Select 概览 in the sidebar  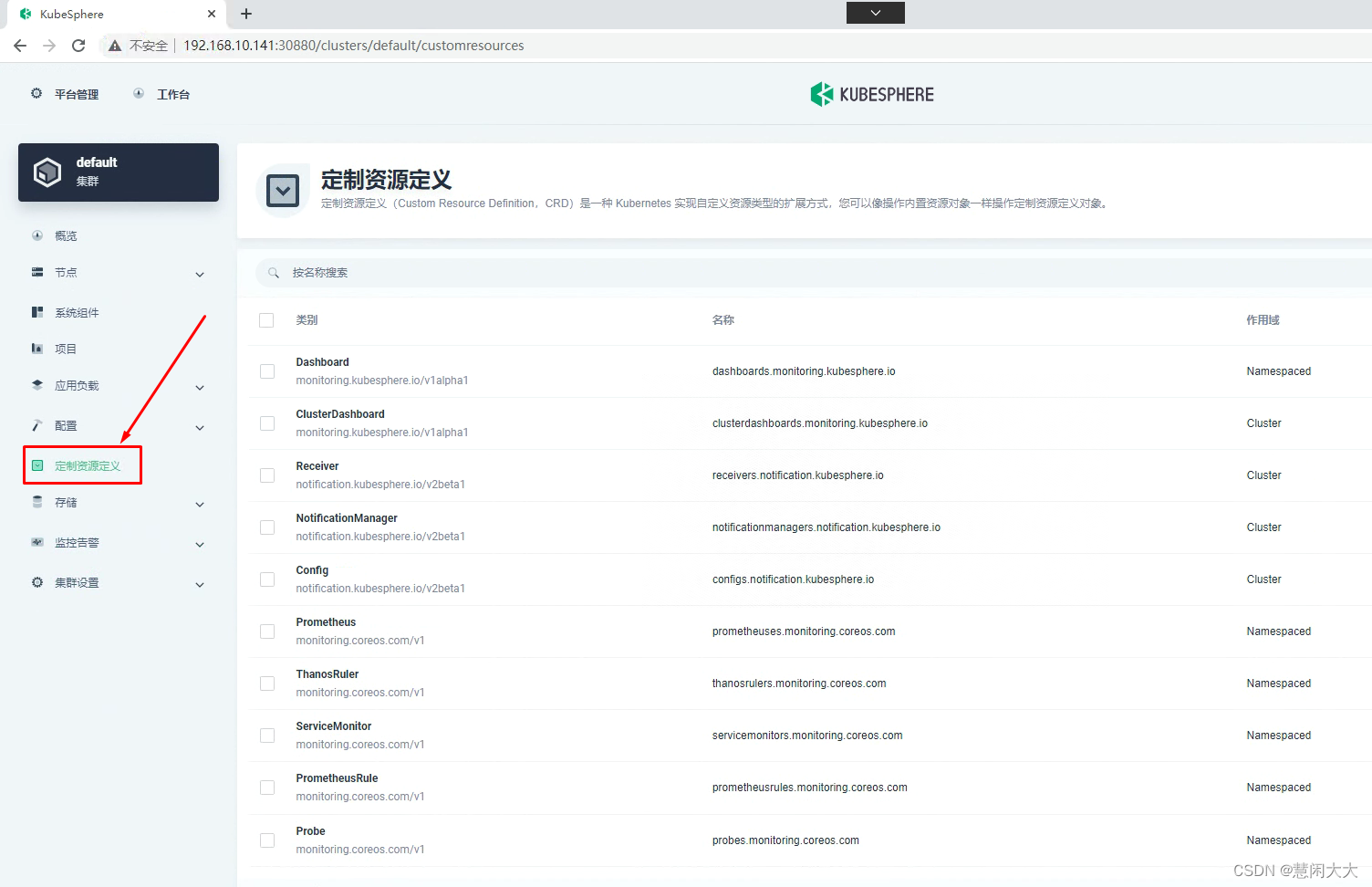[x=66, y=235]
